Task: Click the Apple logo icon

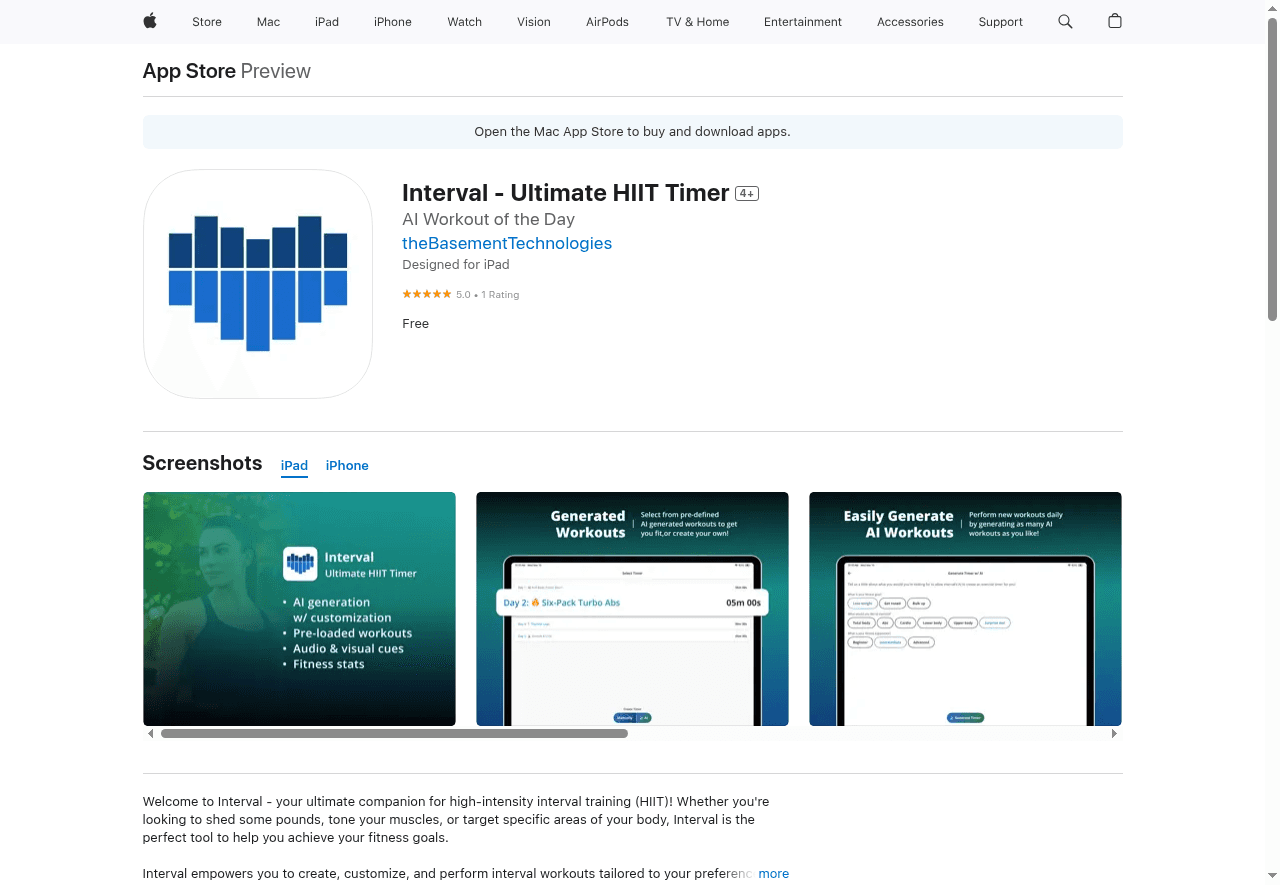Action: [x=150, y=21]
